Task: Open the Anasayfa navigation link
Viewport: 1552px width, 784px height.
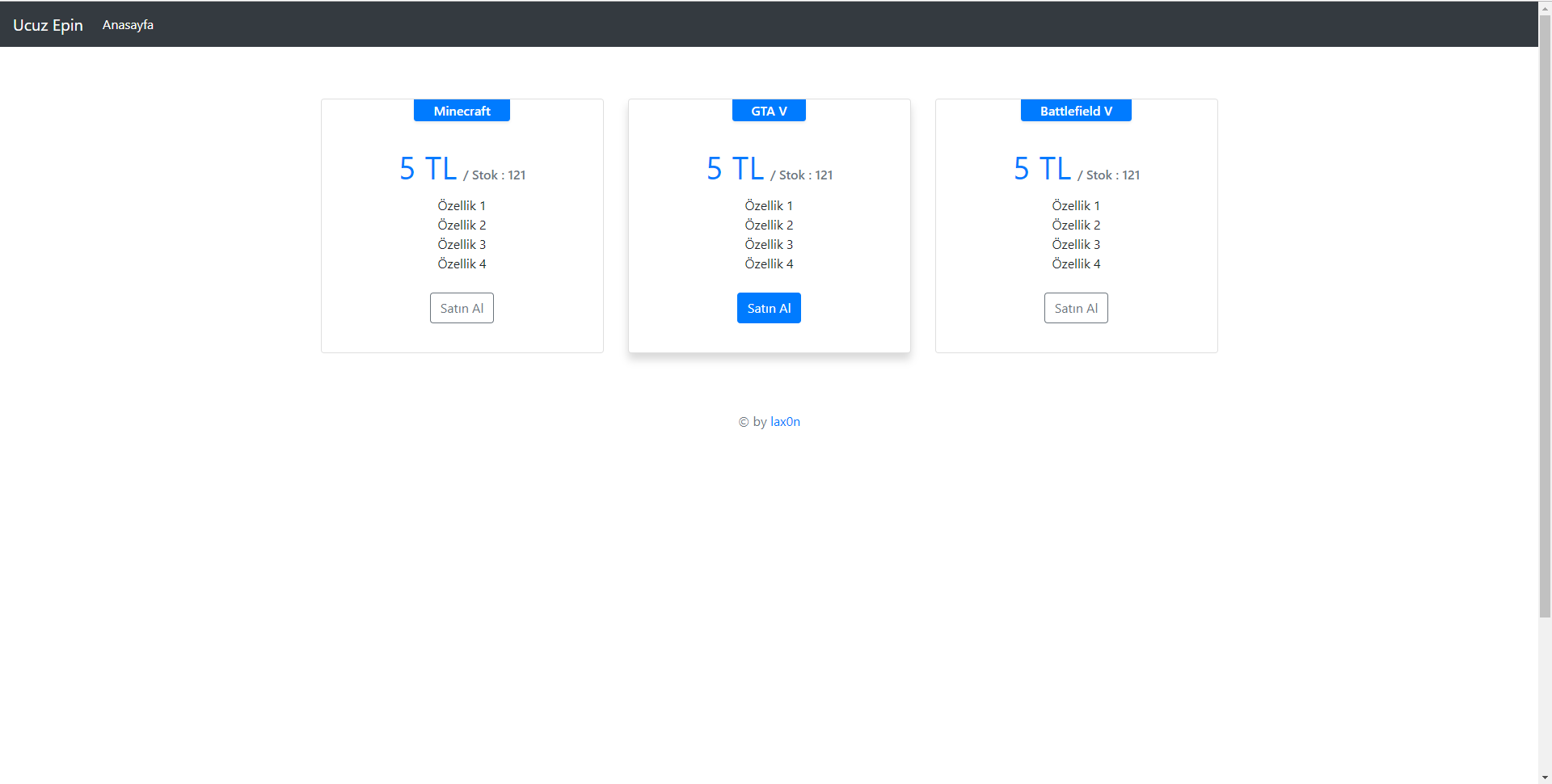Action: [x=128, y=25]
